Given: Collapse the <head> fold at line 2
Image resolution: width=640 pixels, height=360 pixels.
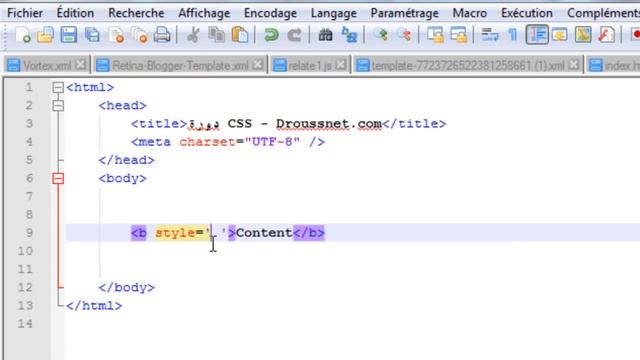Looking at the screenshot, I should pos(58,106).
